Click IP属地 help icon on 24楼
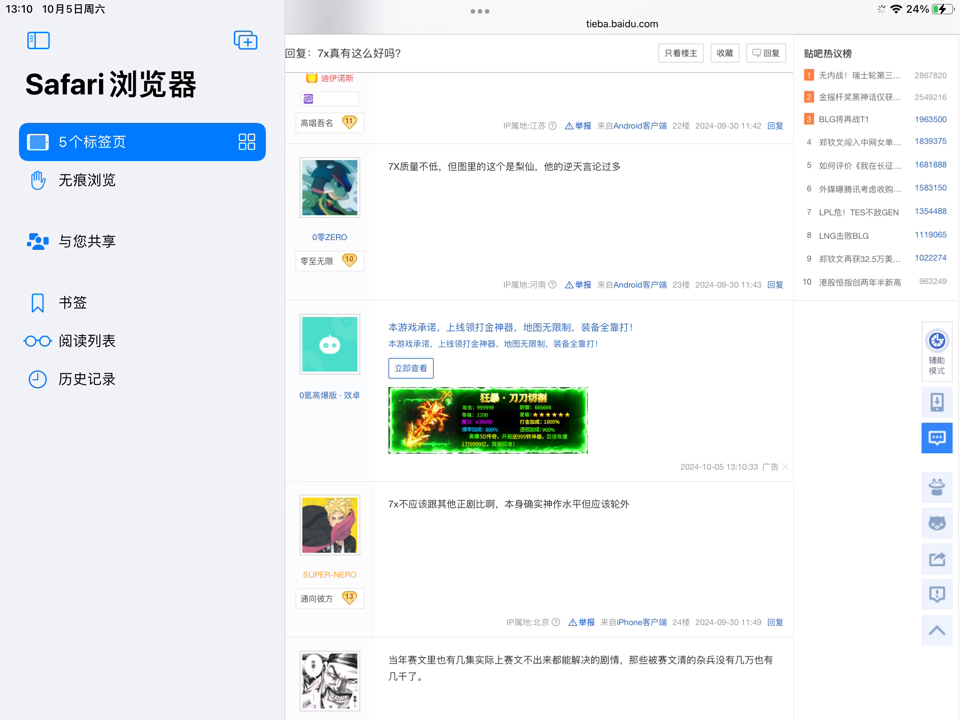This screenshot has height=720, width=960. coord(555,623)
